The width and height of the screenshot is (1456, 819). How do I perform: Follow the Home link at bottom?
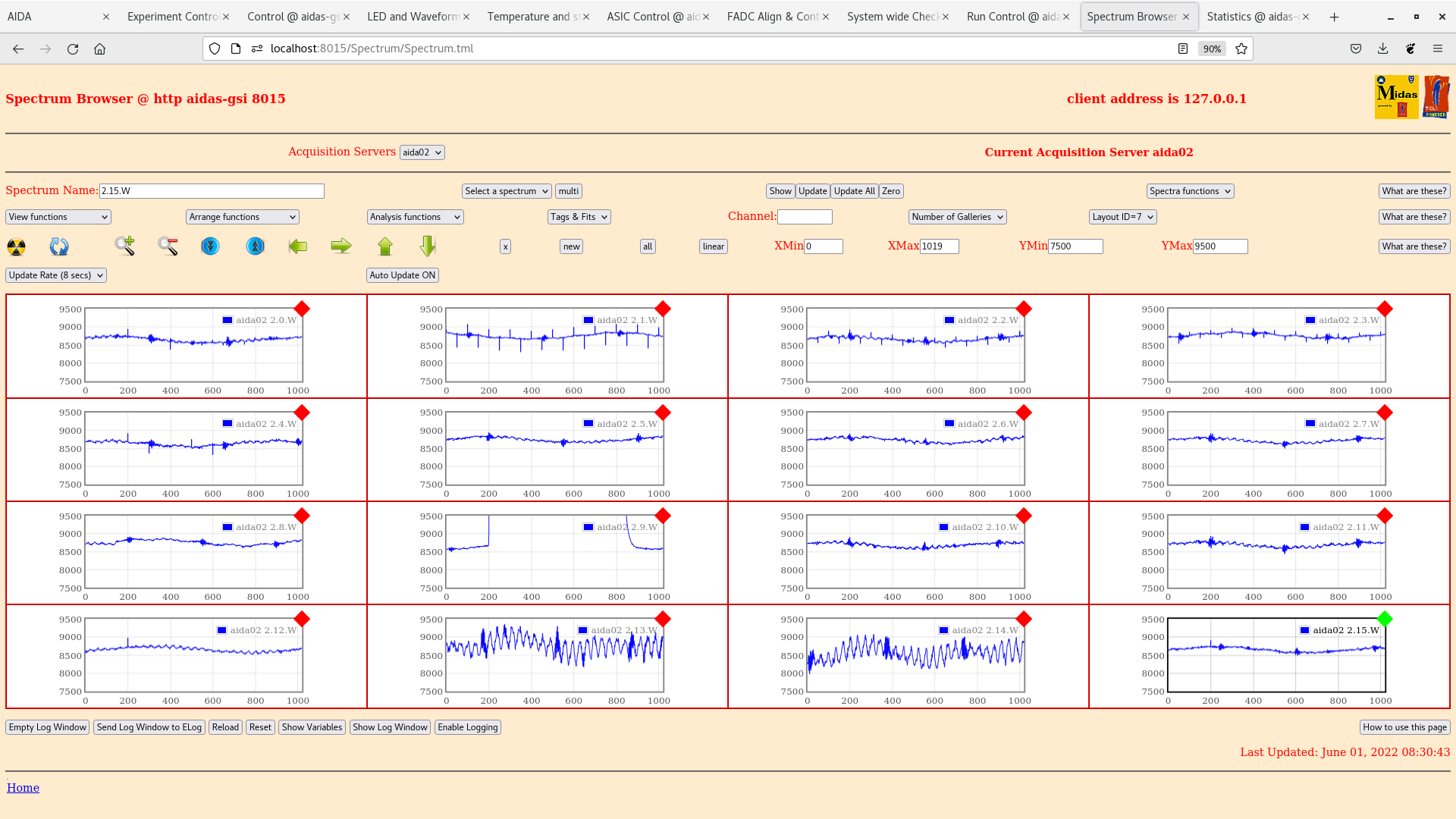pos(23,788)
